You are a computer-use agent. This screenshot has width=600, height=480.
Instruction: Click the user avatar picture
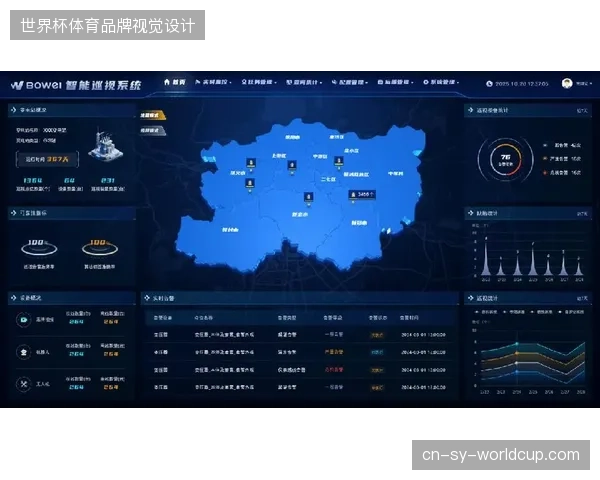click(567, 83)
